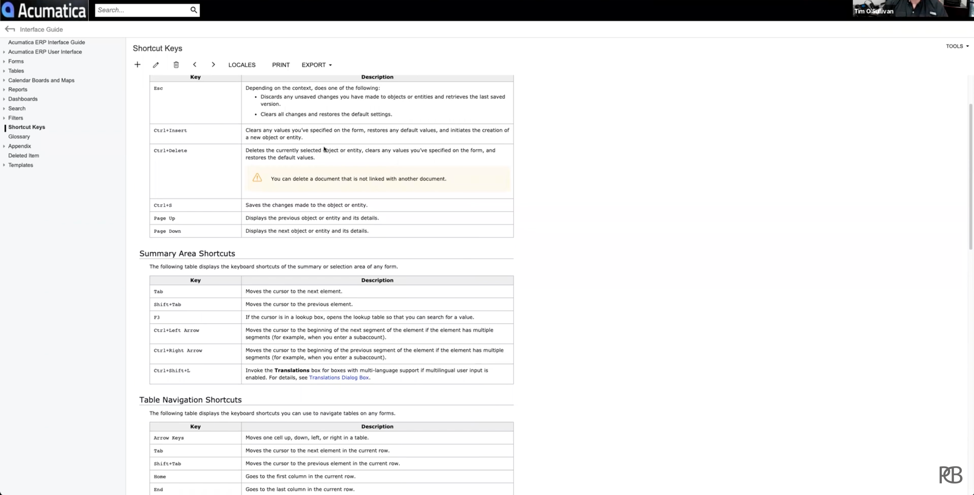Image resolution: width=974 pixels, height=495 pixels.
Task: Click the Arrow Keys cell
Action: pos(195,438)
